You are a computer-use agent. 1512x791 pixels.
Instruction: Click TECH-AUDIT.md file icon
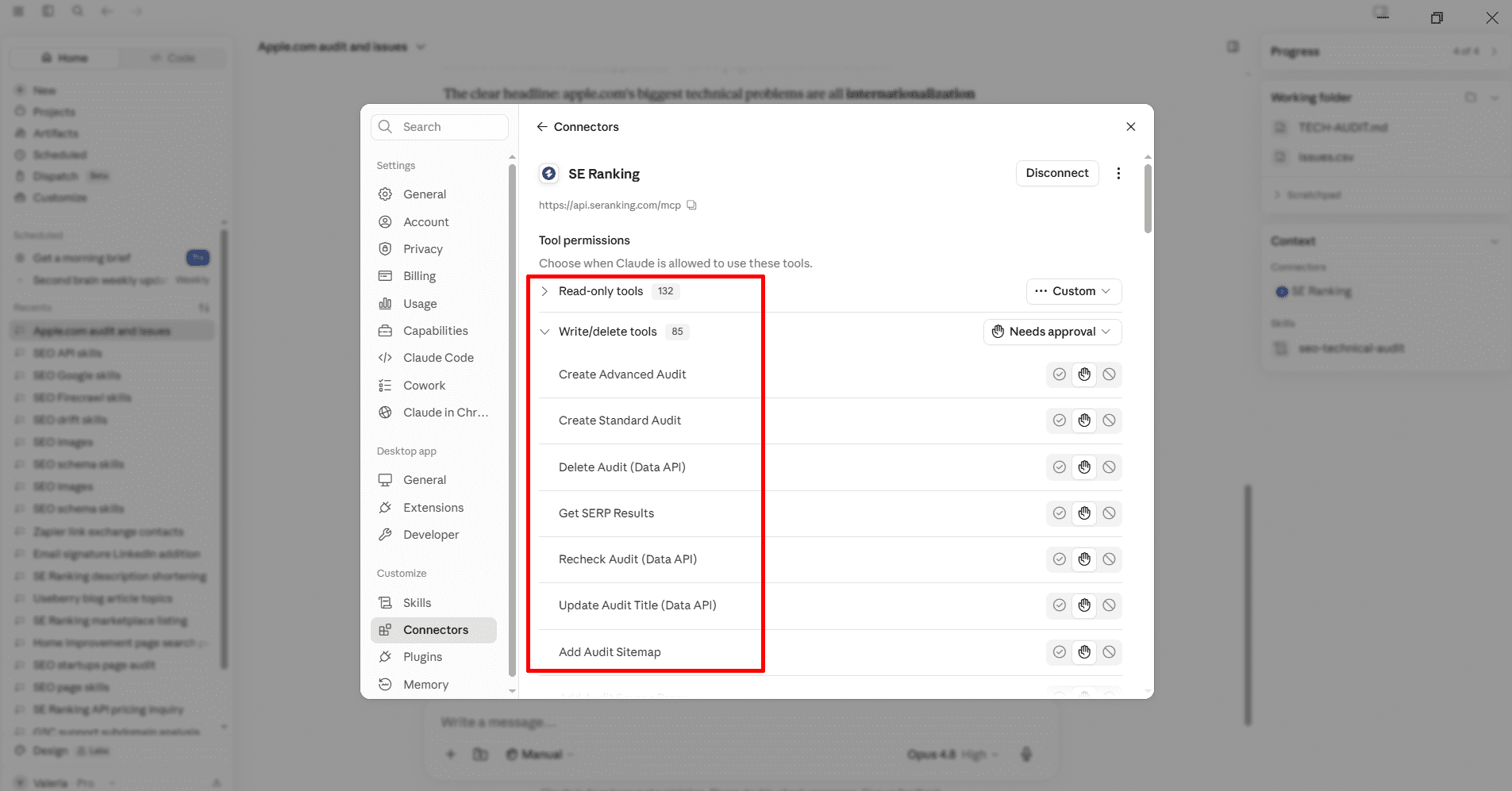click(x=1280, y=127)
